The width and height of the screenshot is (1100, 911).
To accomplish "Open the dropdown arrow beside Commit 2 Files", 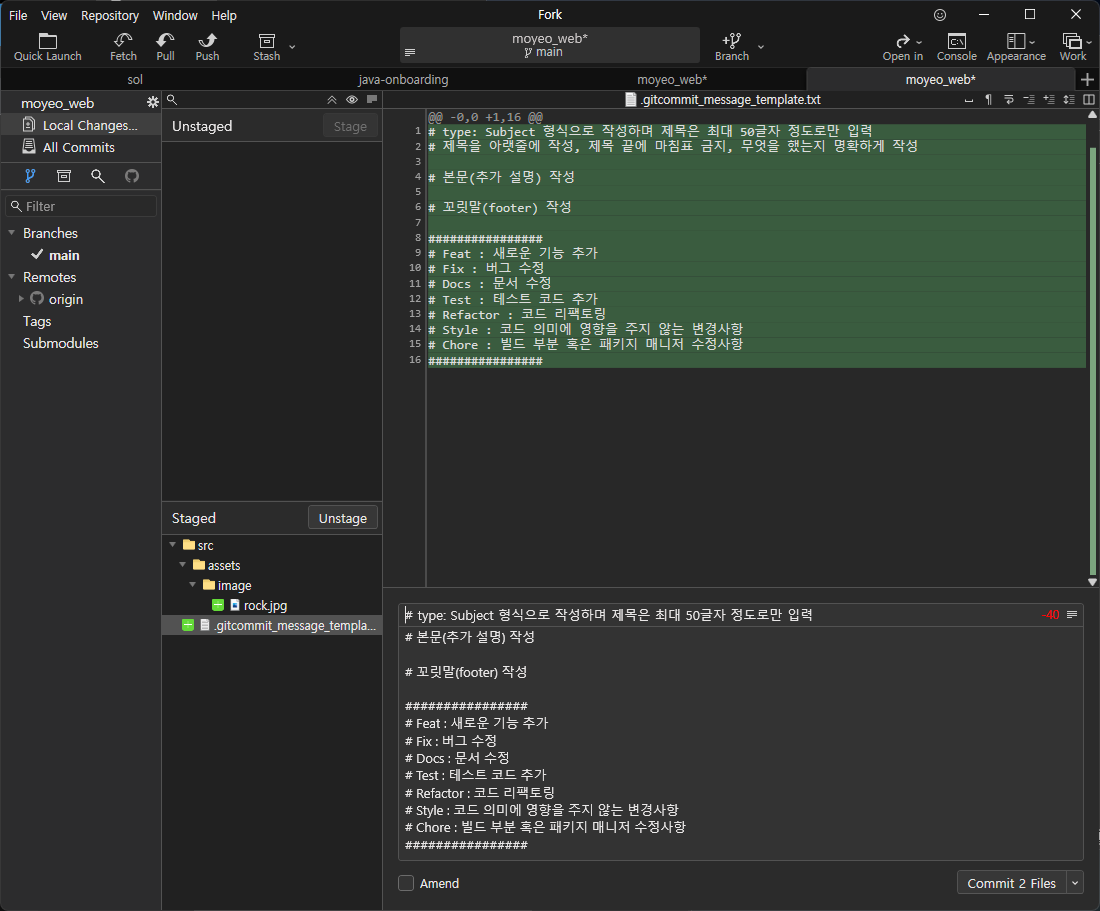I will 1075,883.
